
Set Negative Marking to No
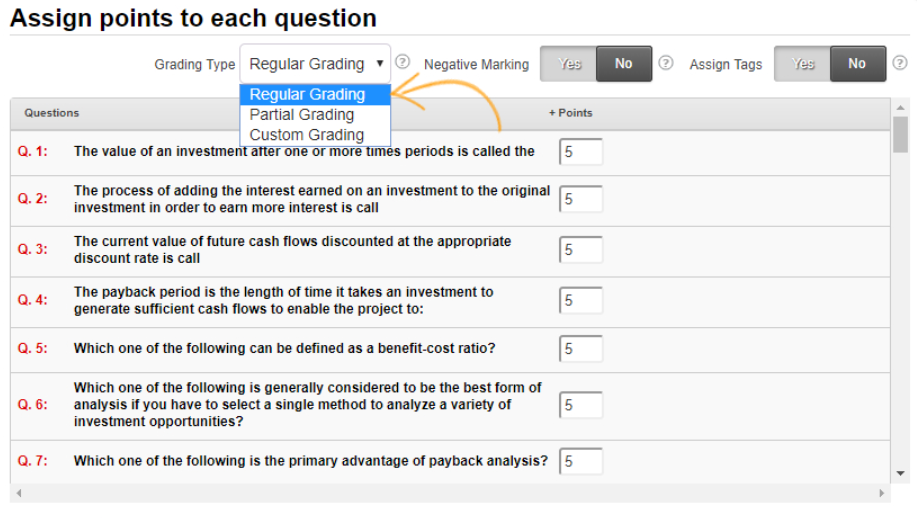[x=624, y=64]
